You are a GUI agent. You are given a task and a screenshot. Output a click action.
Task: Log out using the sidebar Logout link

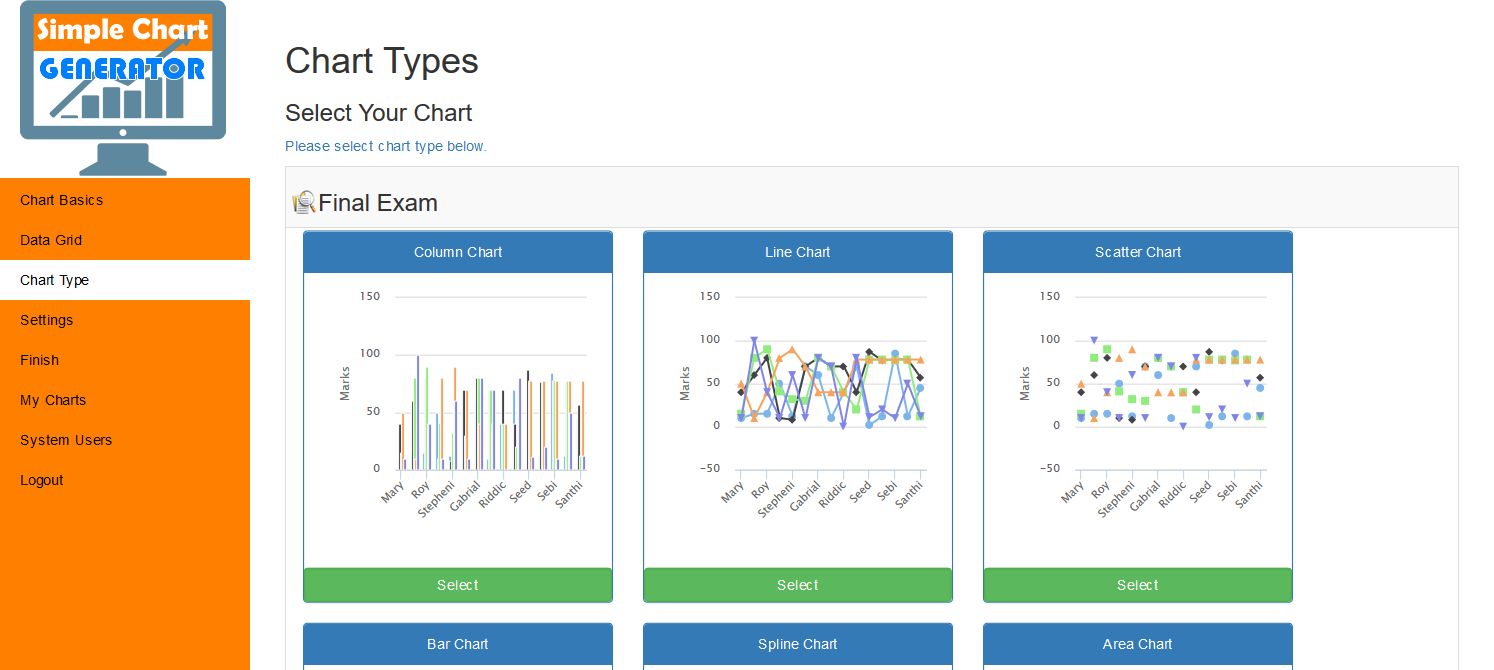pyautogui.click(x=42, y=480)
